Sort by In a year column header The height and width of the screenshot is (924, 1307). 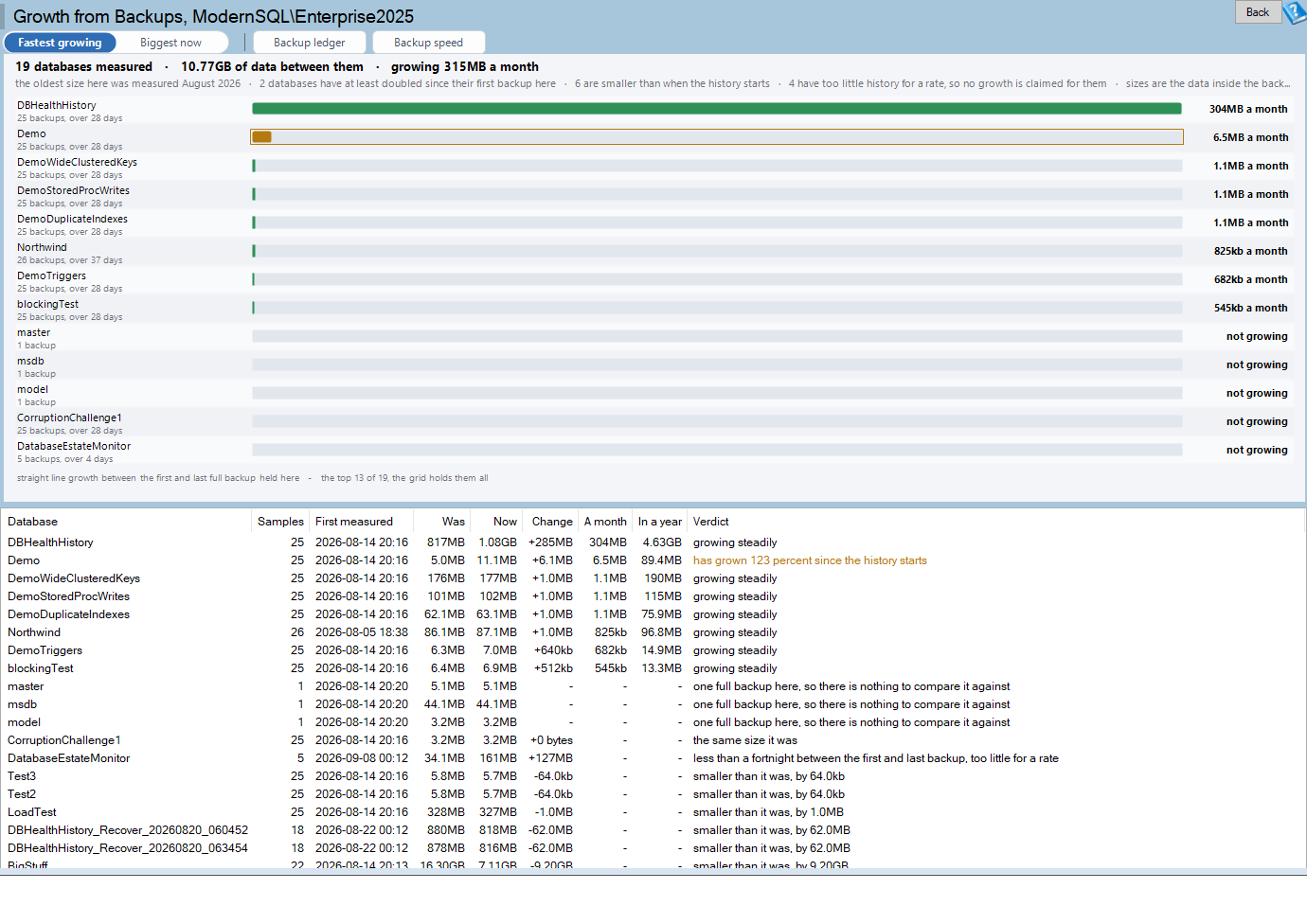[660, 522]
